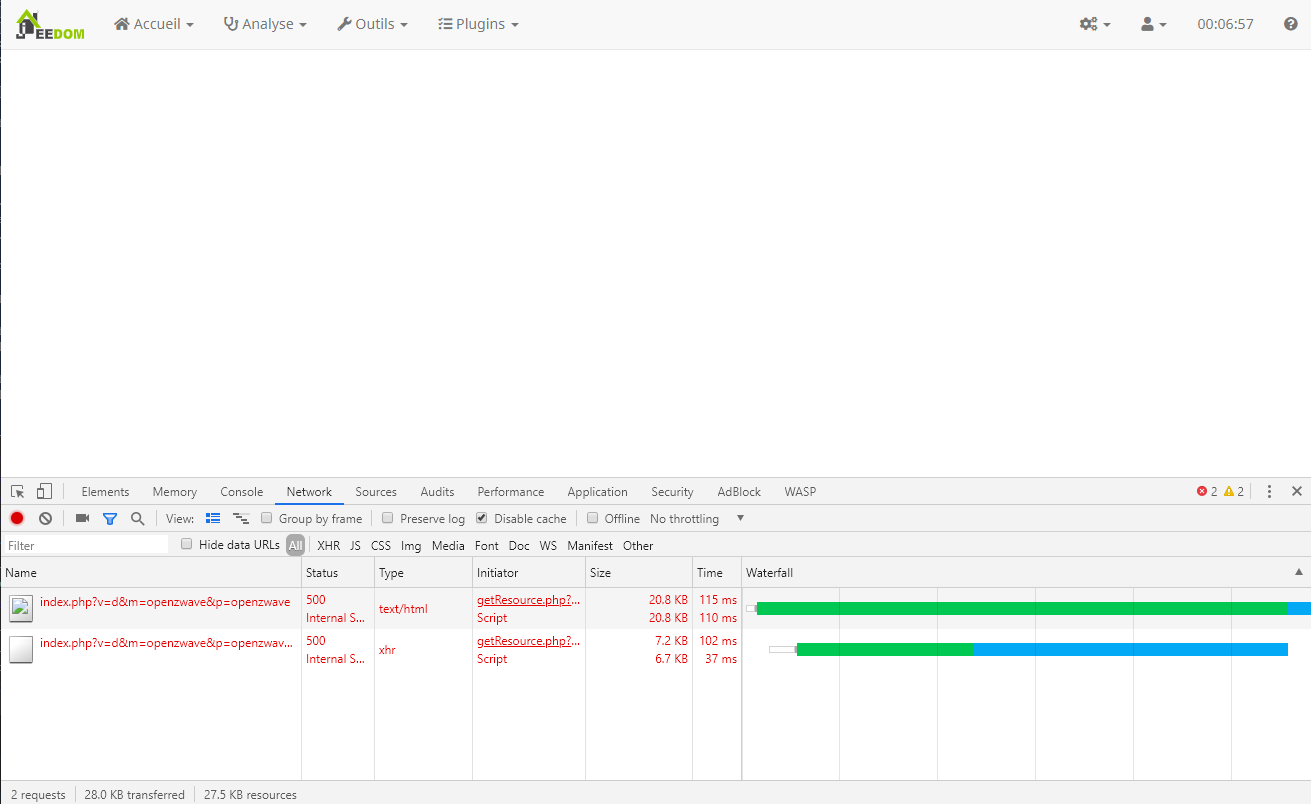Switch to the Sources tab
Screen dimensions: 1311x804
[x=376, y=492]
